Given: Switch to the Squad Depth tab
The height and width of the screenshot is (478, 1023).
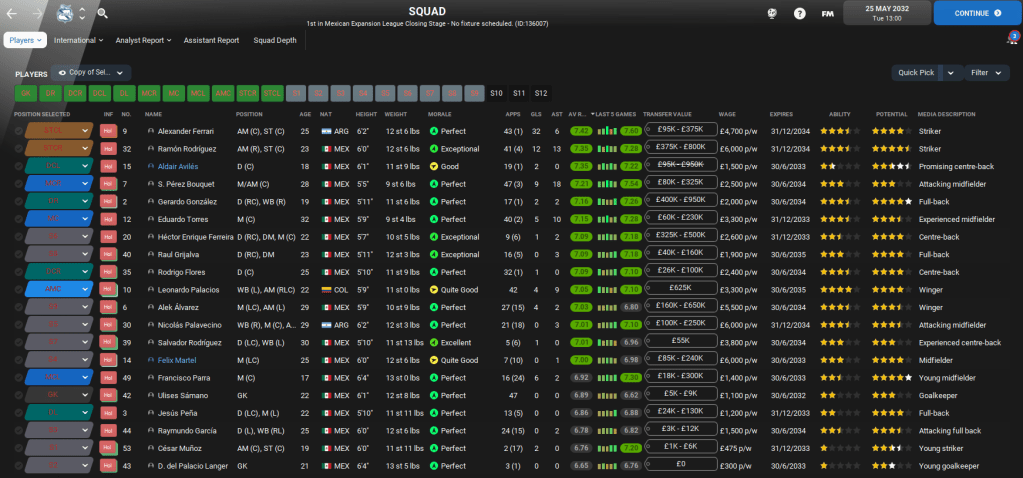Looking at the screenshot, I should click(x=274, y=41).
